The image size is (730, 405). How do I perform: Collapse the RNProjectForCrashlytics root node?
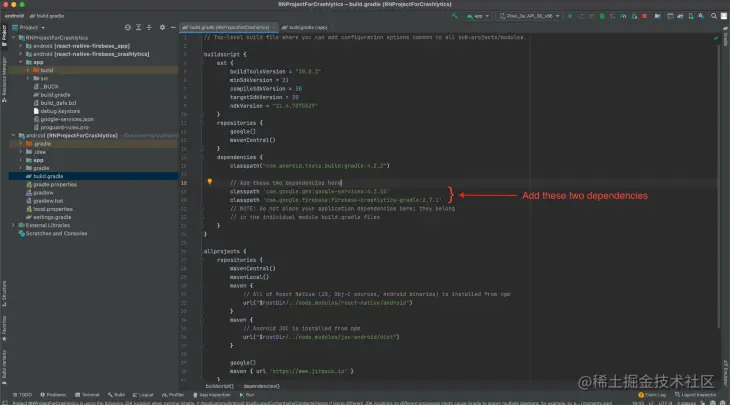tap(14, 38)
